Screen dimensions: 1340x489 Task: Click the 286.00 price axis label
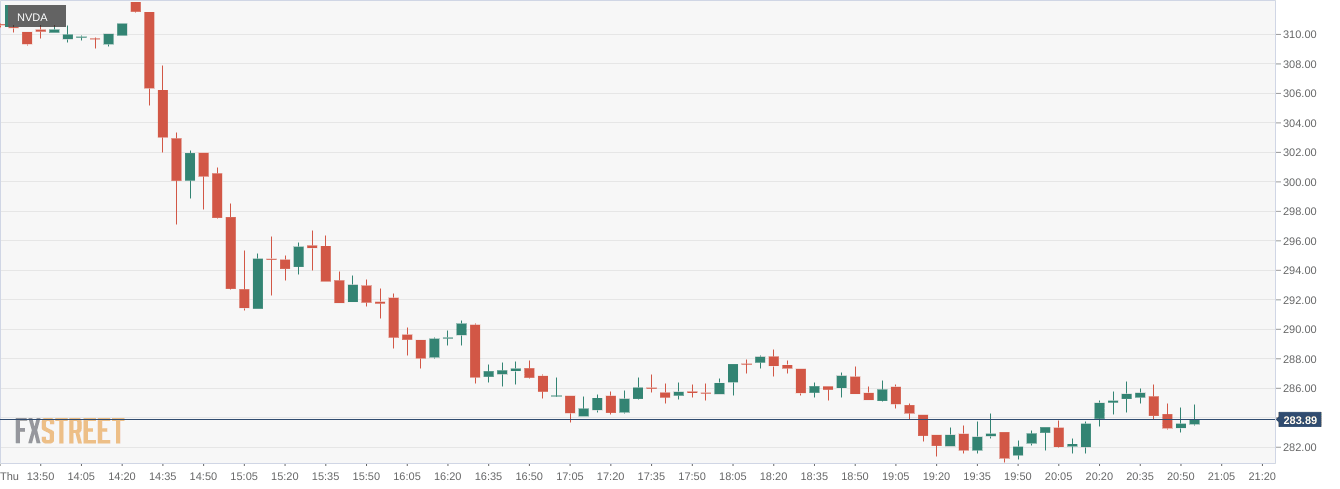point(1300,388)
